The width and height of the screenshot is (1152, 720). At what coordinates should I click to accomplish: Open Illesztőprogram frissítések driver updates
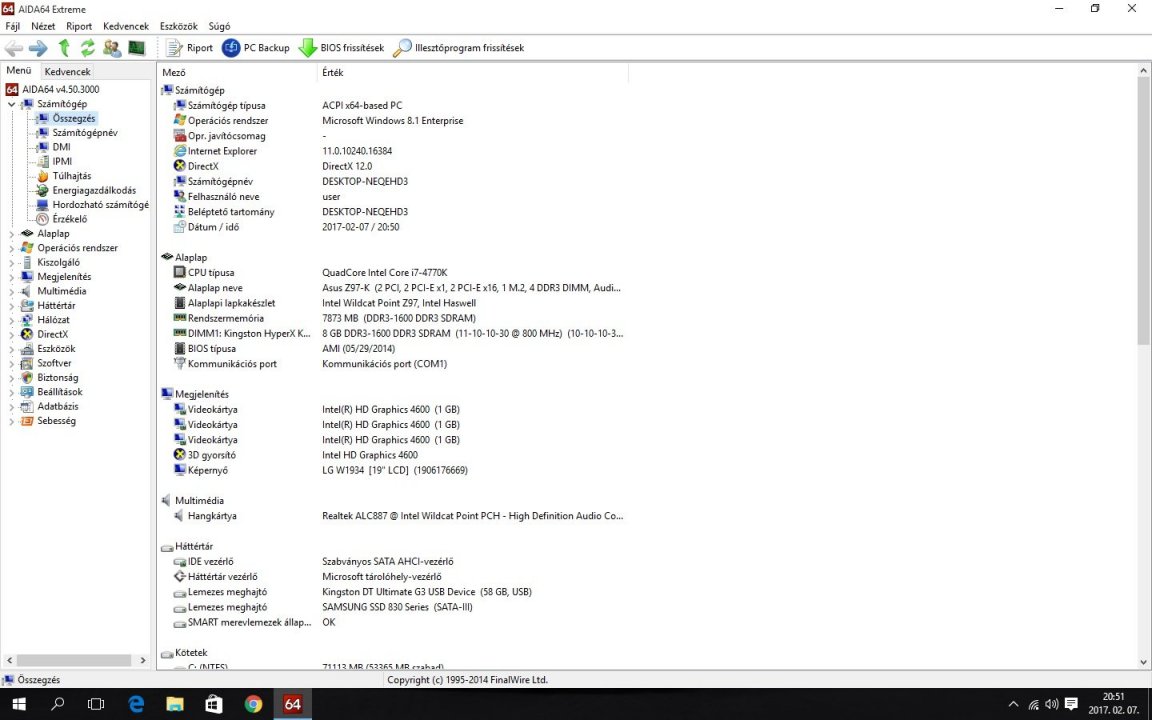458,48
